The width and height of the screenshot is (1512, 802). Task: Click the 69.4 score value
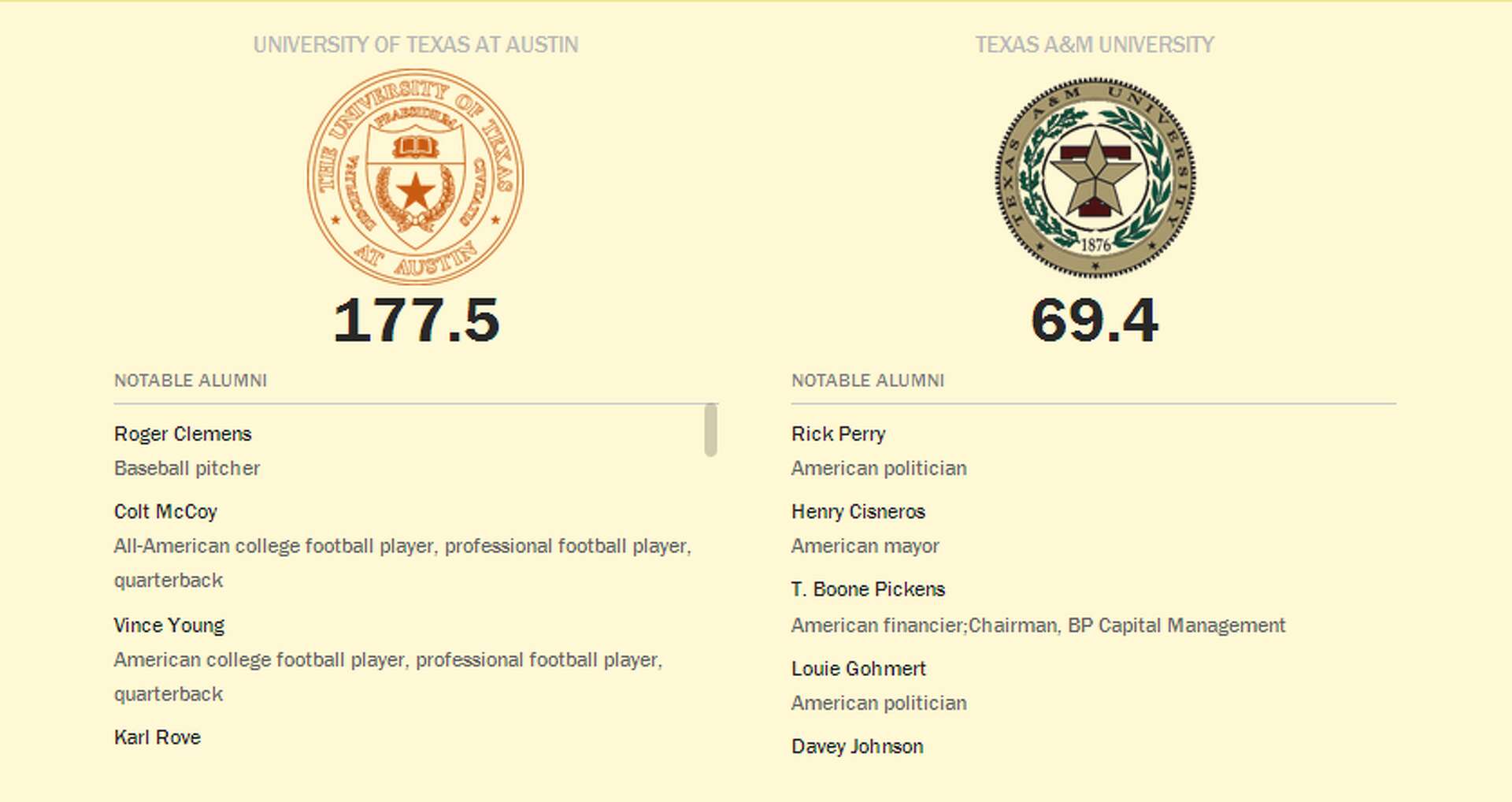[x=1094, y=321]
